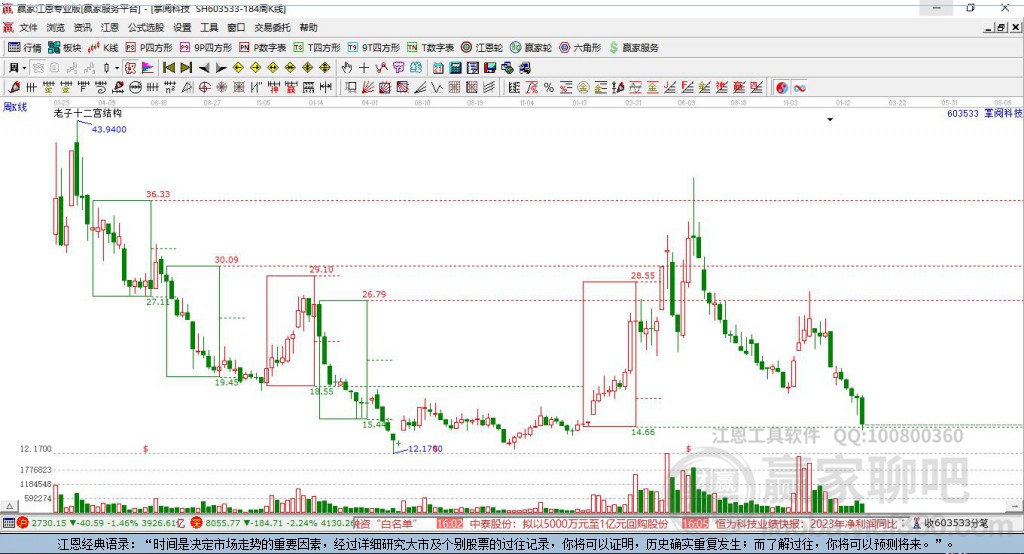Open the 帮助 menu
Image resolution: width=1024 pixels, height=554 pixels.
pos(308,27)
